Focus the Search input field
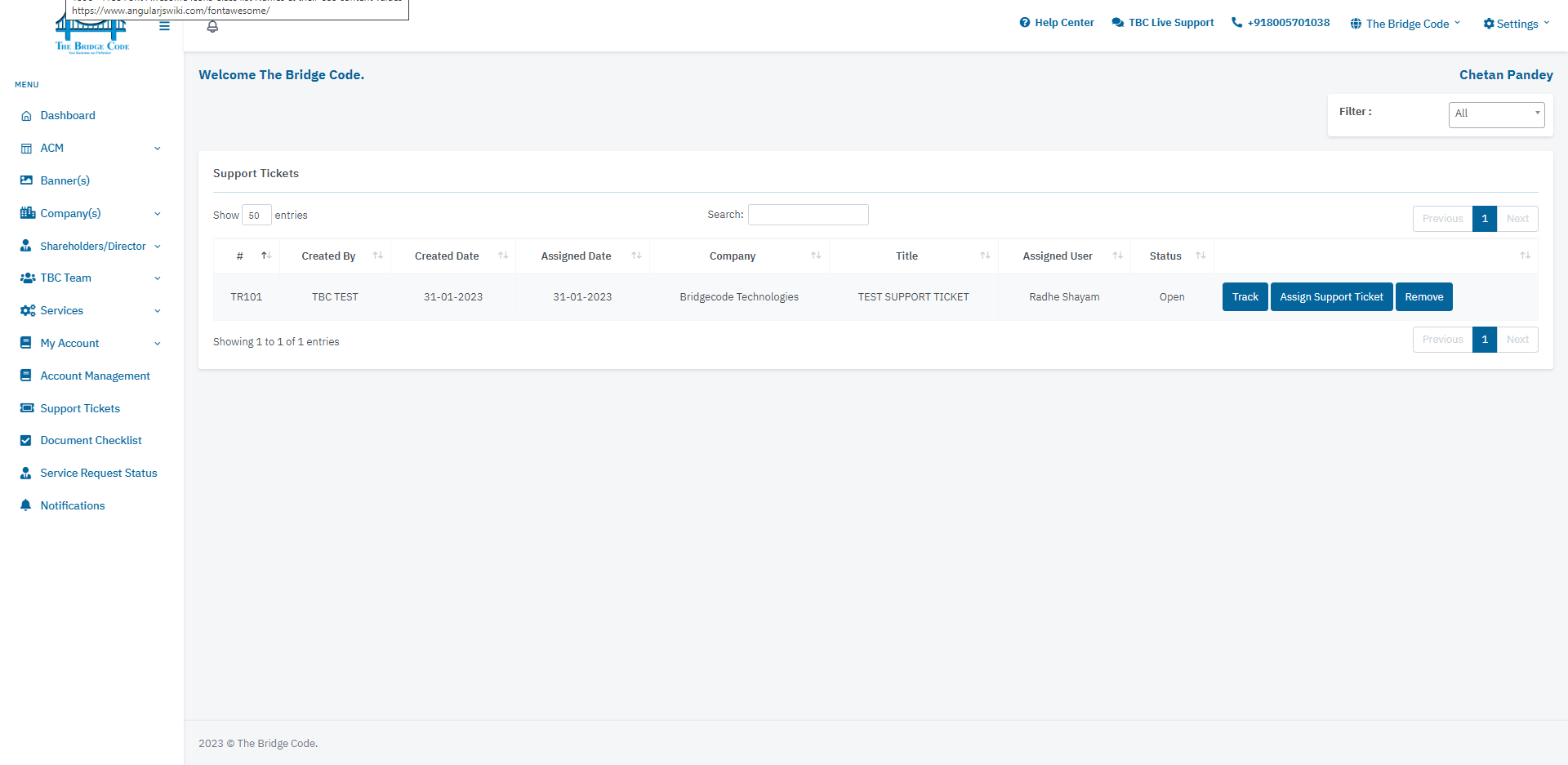 click(x=808, y=215)
